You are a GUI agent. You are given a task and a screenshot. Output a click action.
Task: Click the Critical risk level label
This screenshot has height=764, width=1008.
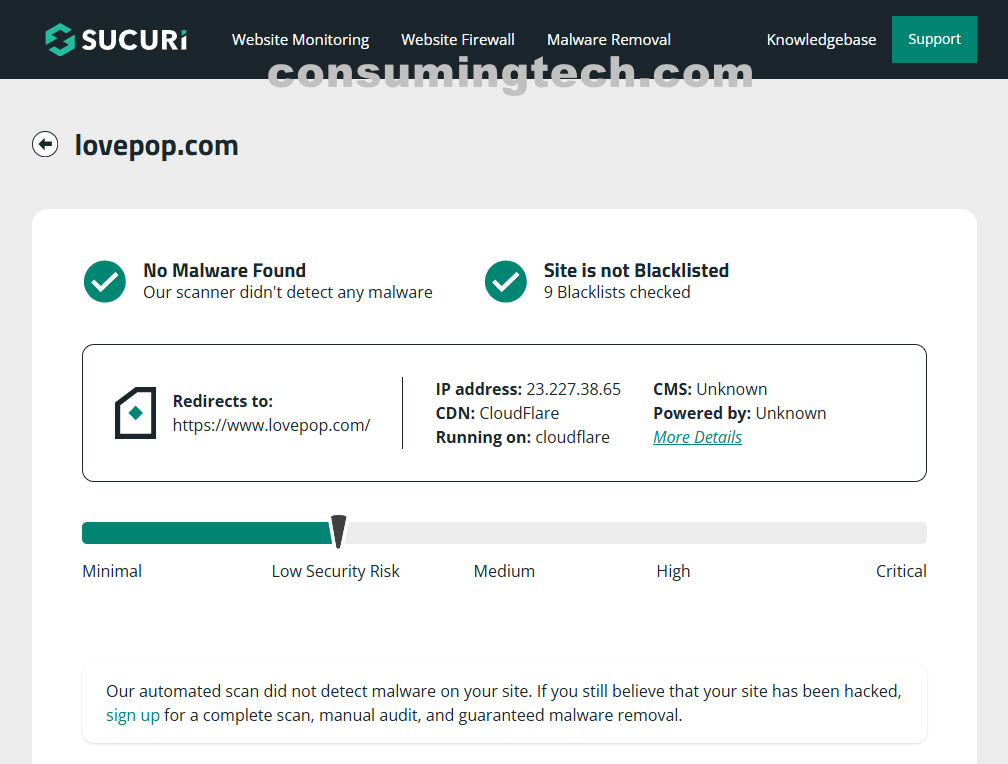pos(901,571)
